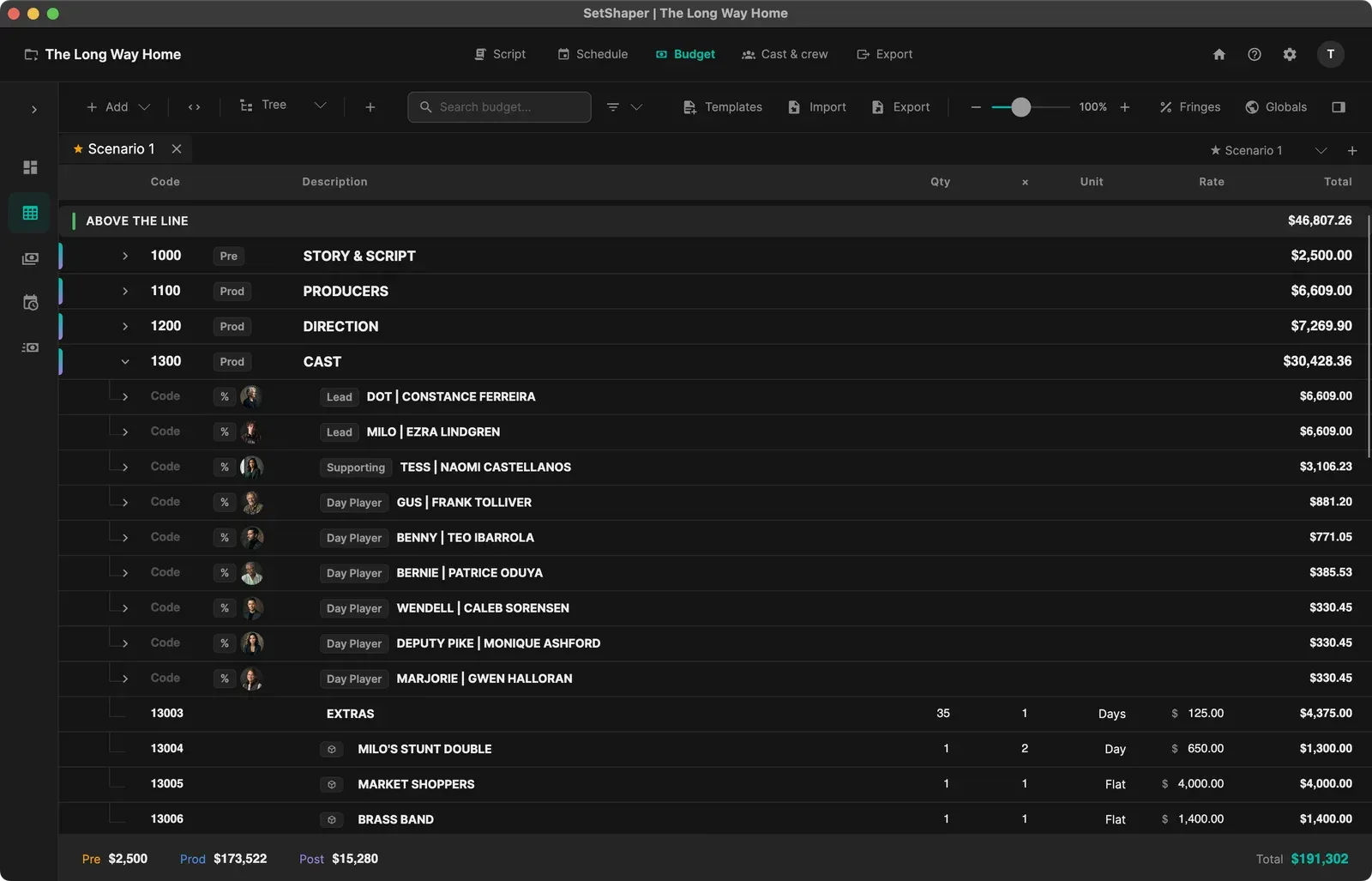This screenshot has width=1372, height=881.
Task: Collapse the 1300 Cast account
Action: coord(125,361)
